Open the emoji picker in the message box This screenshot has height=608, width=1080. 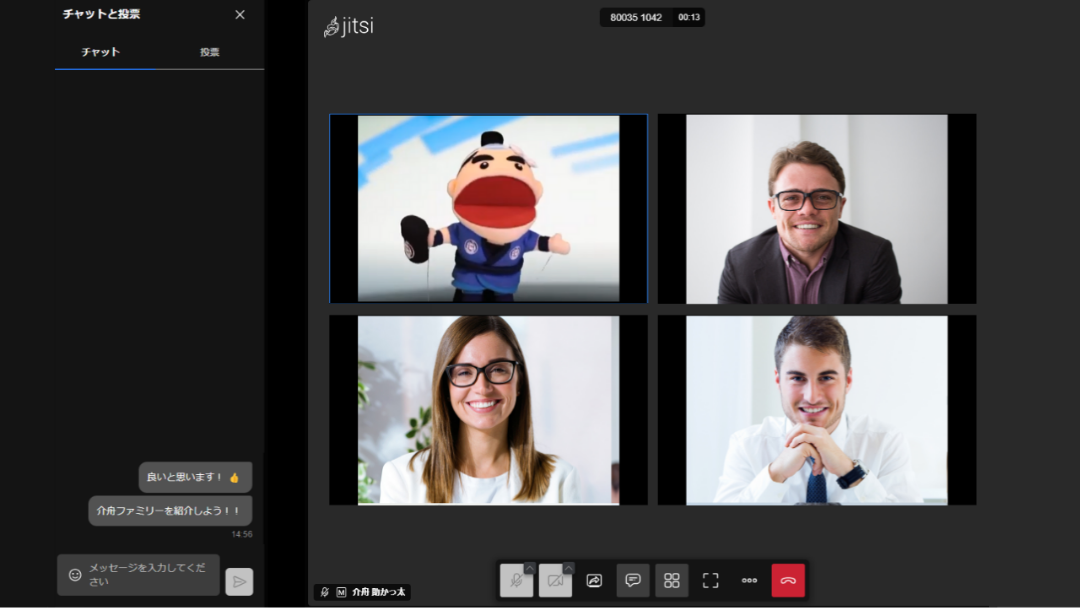pyautogui.click(x=75, y=574)
